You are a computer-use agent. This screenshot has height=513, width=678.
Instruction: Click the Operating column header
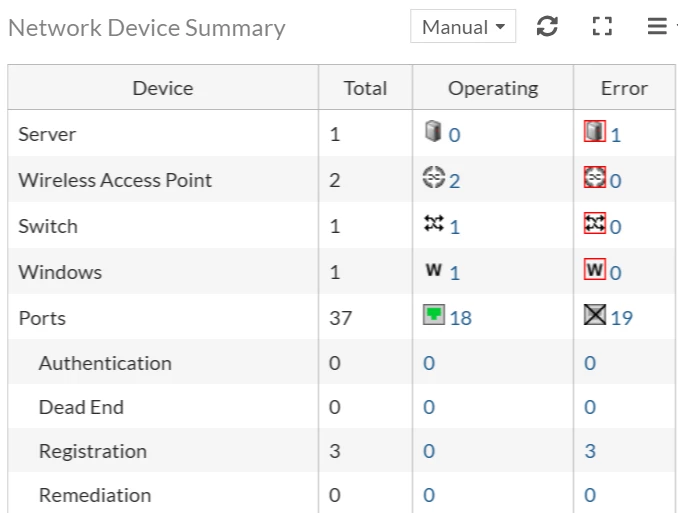493,88
